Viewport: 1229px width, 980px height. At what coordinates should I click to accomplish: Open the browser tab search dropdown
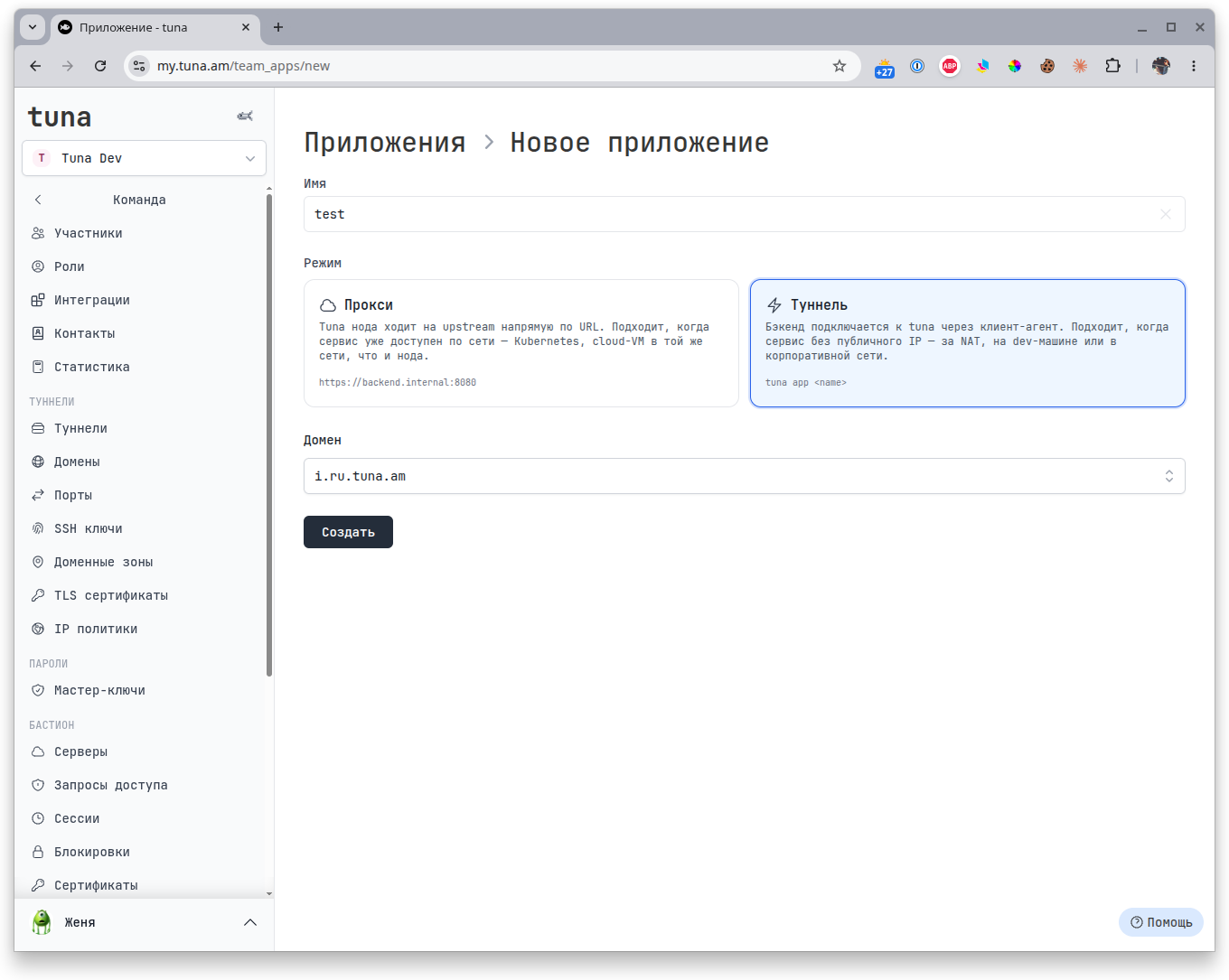click(x=33, y=27)
